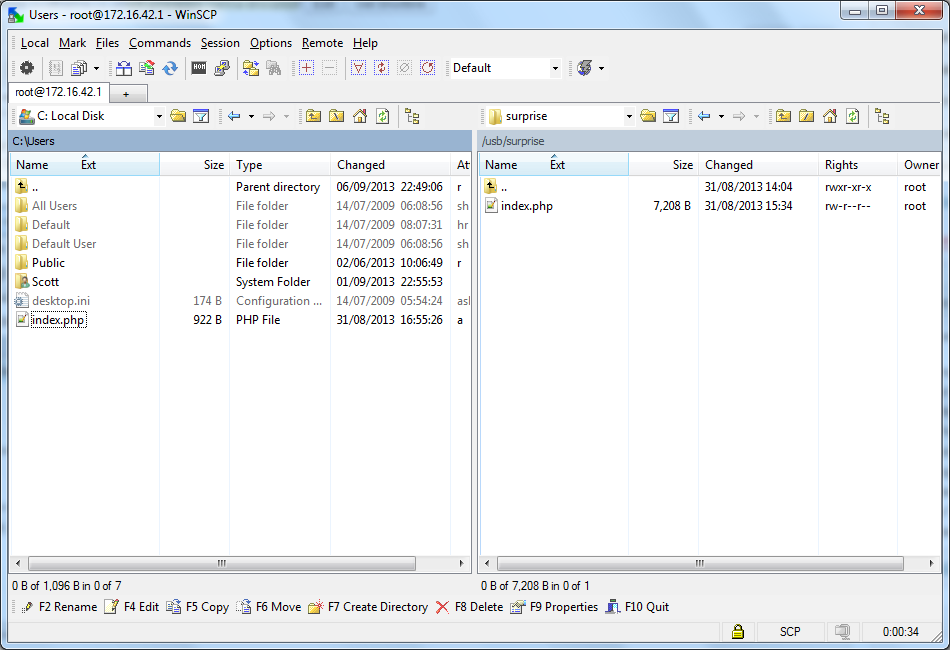
Task: Click the red triangle selection filter icon
Action: pos(359,68)
